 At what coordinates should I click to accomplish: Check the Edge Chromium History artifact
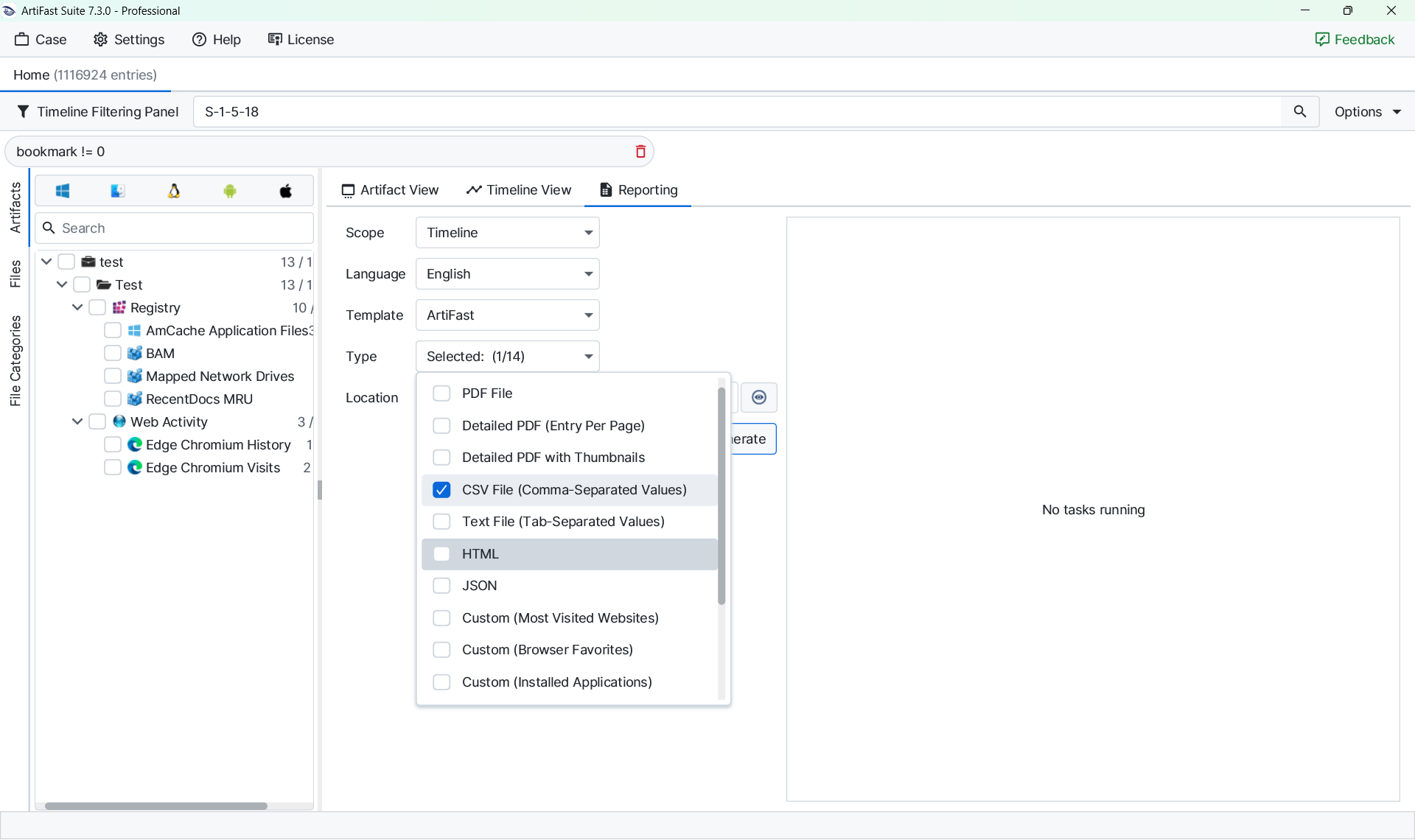pyautogui.click(x=113, y=445)
